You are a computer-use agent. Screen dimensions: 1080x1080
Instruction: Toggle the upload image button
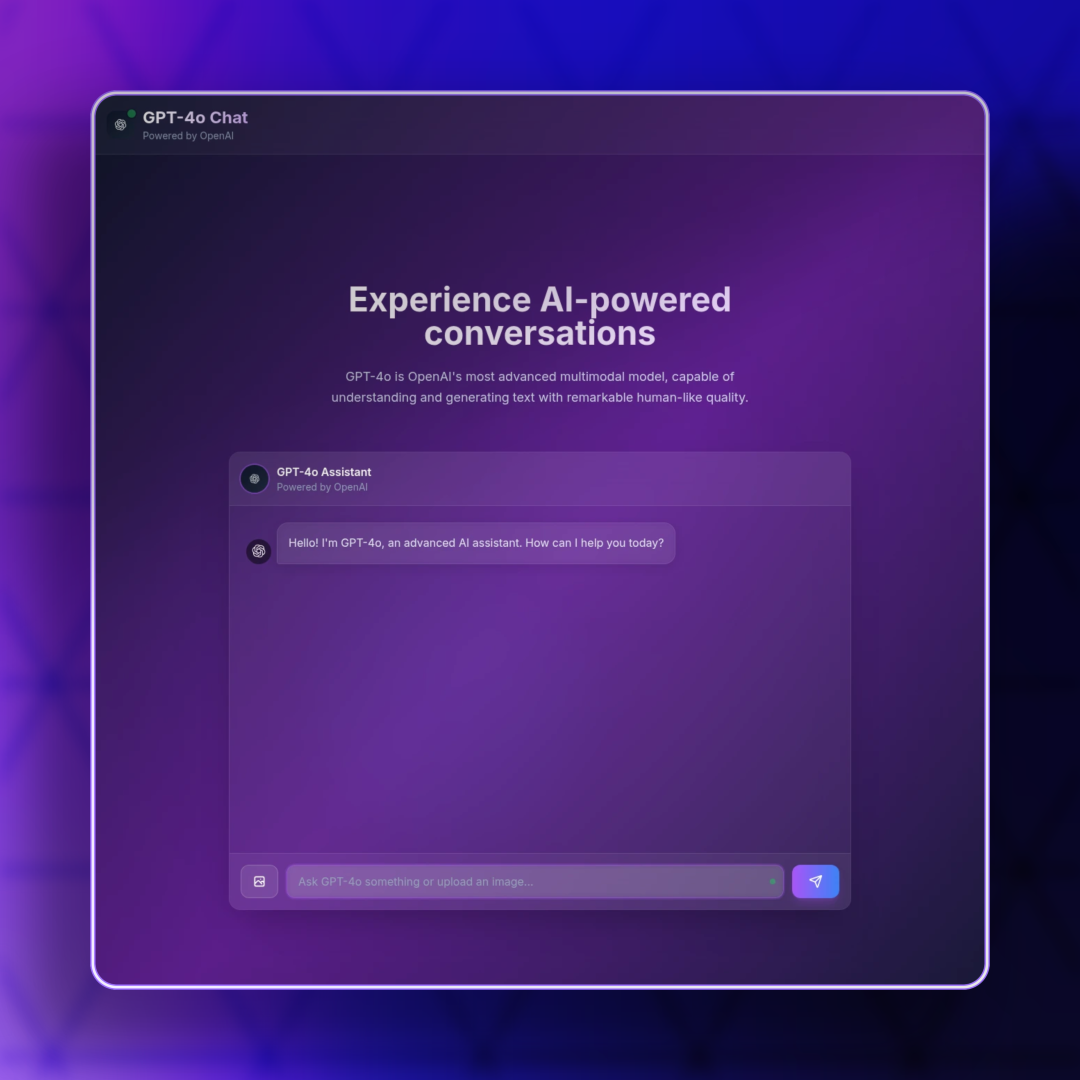pyautogui.click(x=259, y=881)
